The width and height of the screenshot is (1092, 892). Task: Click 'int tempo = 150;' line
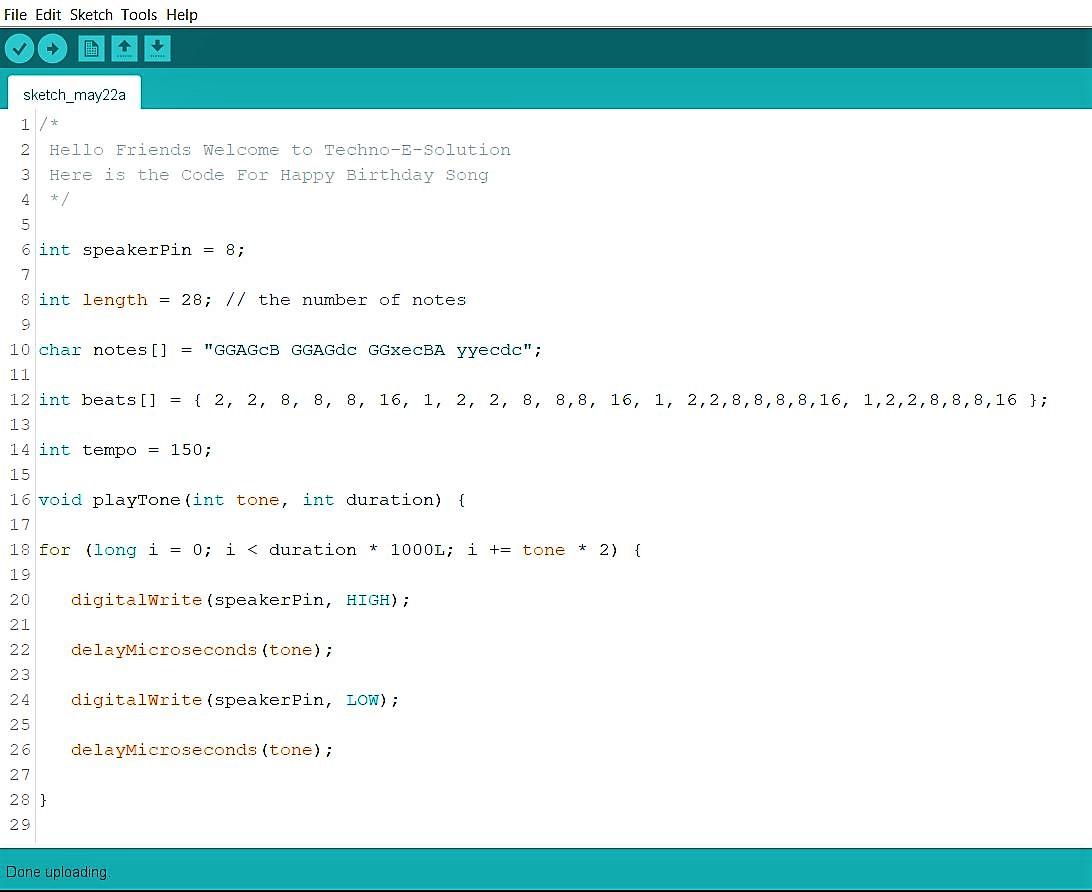click(x=125, y=450)
